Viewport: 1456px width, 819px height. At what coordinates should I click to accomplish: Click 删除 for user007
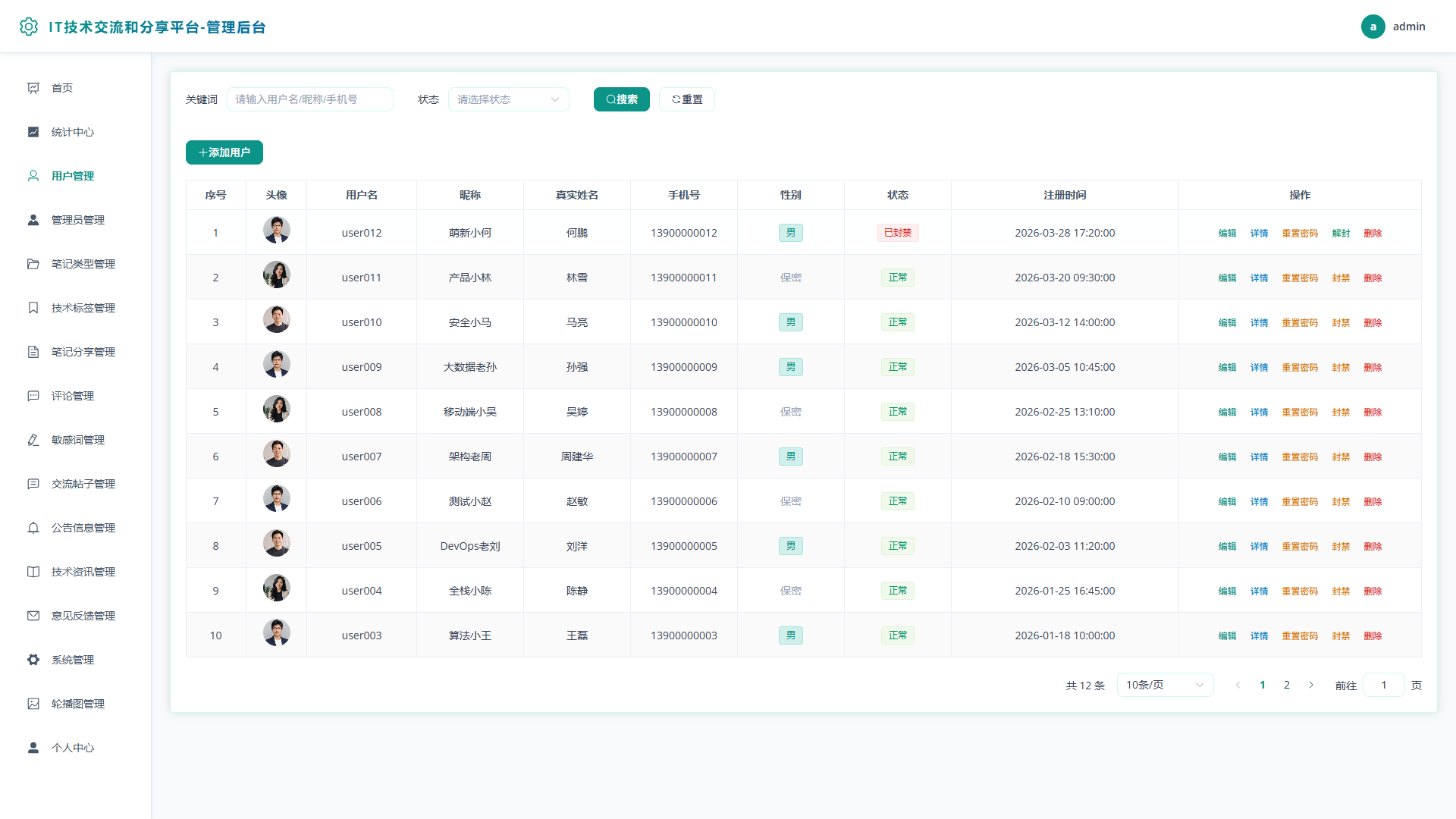pos(1373,457)
